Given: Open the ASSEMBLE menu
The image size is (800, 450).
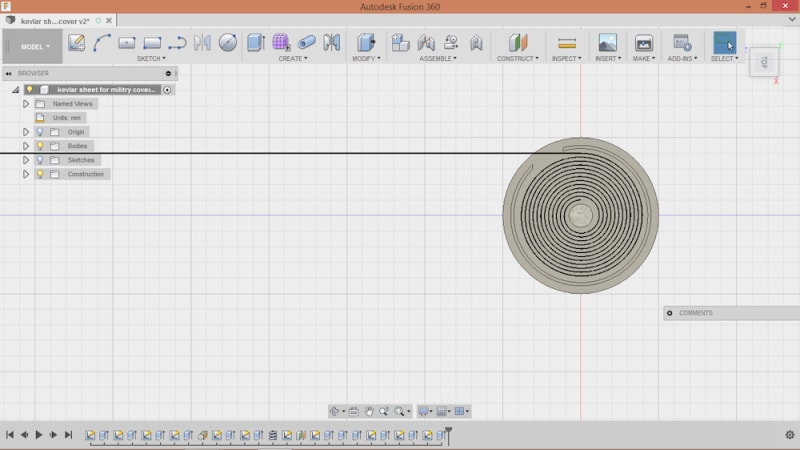Looking at the screenshot, I should 436,58.
